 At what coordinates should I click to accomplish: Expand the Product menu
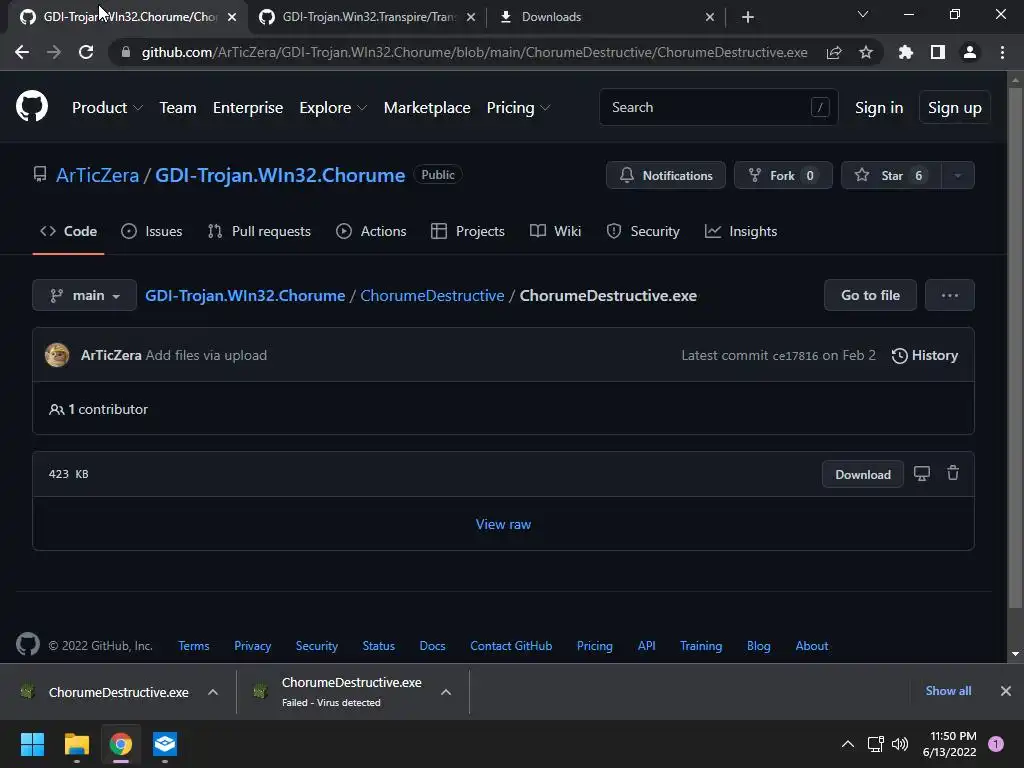pos(107,108)
